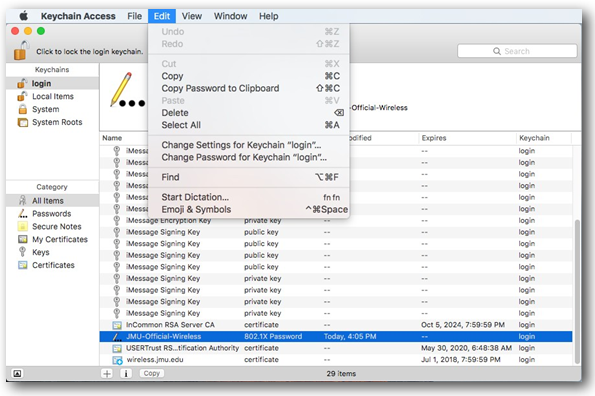Select the wireless.jmu.edu certificate row
The width and height of the screenshot is (595, 396).
coord(336,360)
